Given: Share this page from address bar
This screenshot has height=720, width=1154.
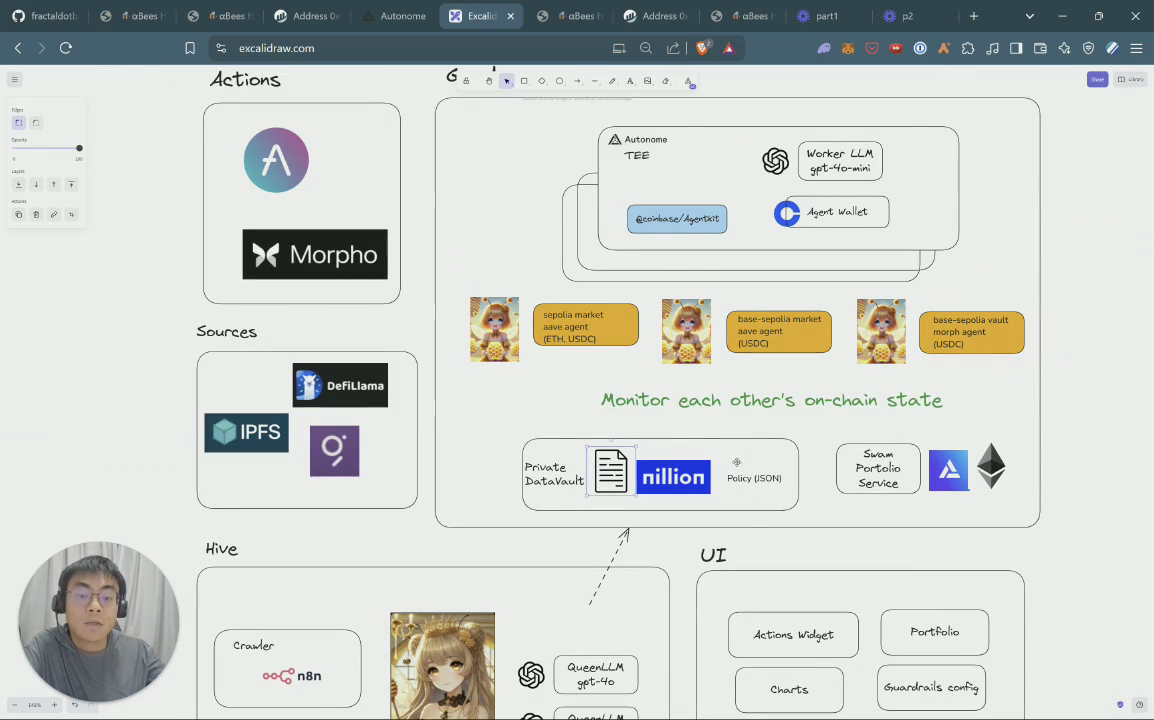Looking at the screenshot, I should click(673, 48).
